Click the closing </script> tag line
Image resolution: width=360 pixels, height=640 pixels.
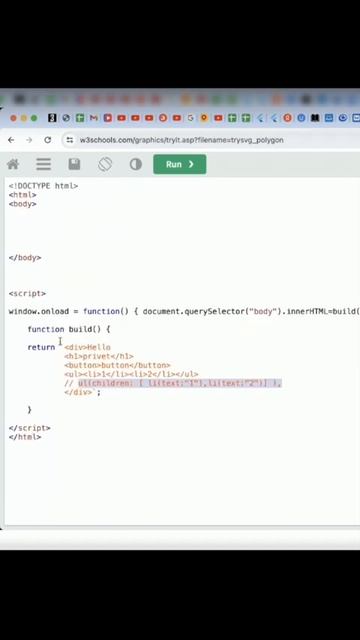(x=29, y=428)
